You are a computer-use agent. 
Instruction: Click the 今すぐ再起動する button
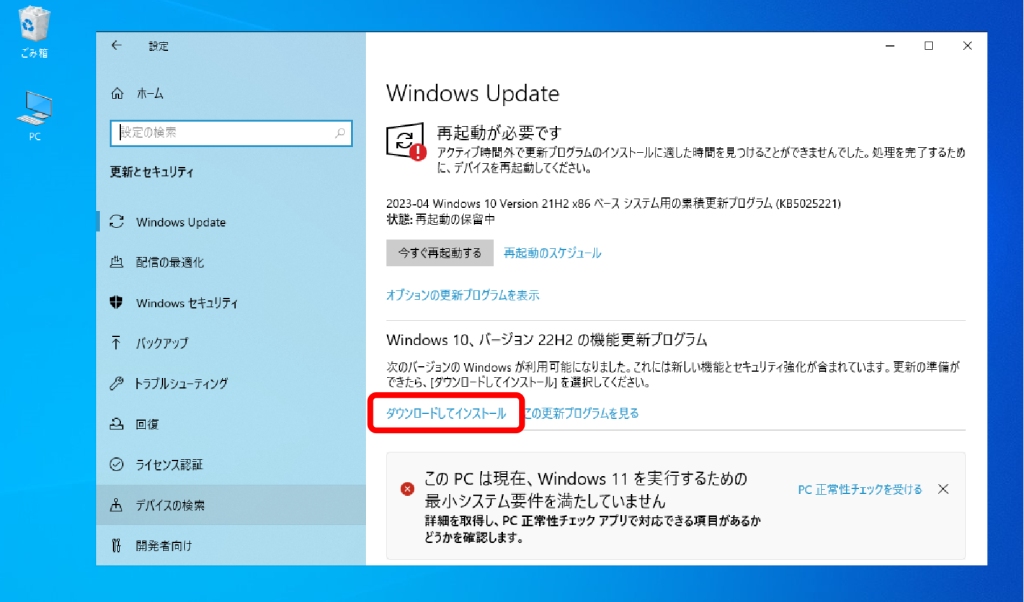(x=440, y=253)
